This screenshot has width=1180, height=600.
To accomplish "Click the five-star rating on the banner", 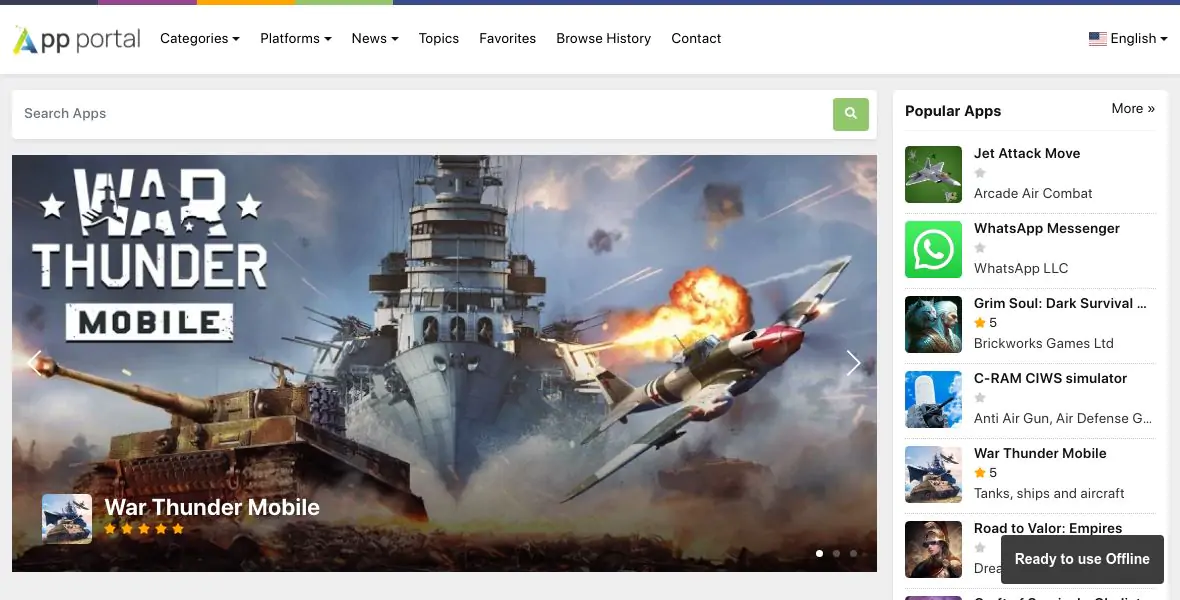I will 144,528.
